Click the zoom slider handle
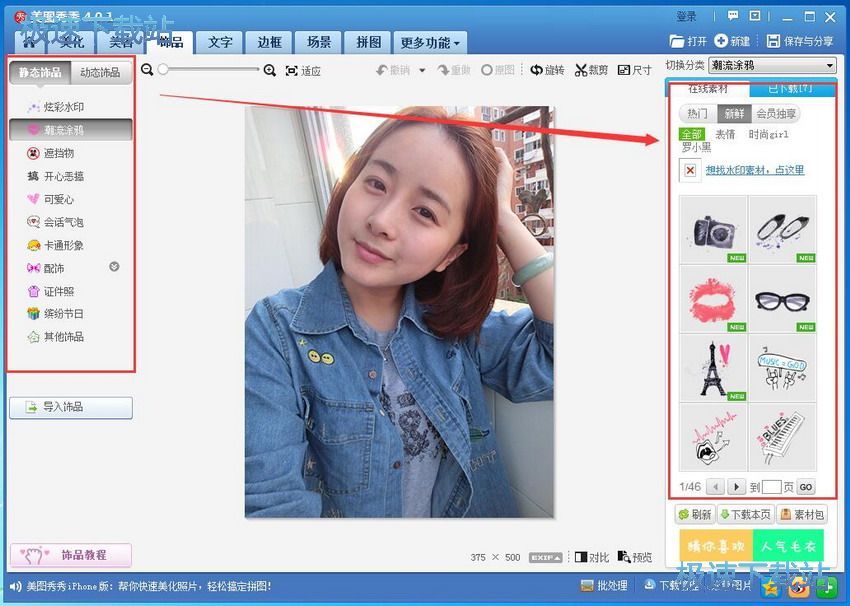 click(163, 69)
